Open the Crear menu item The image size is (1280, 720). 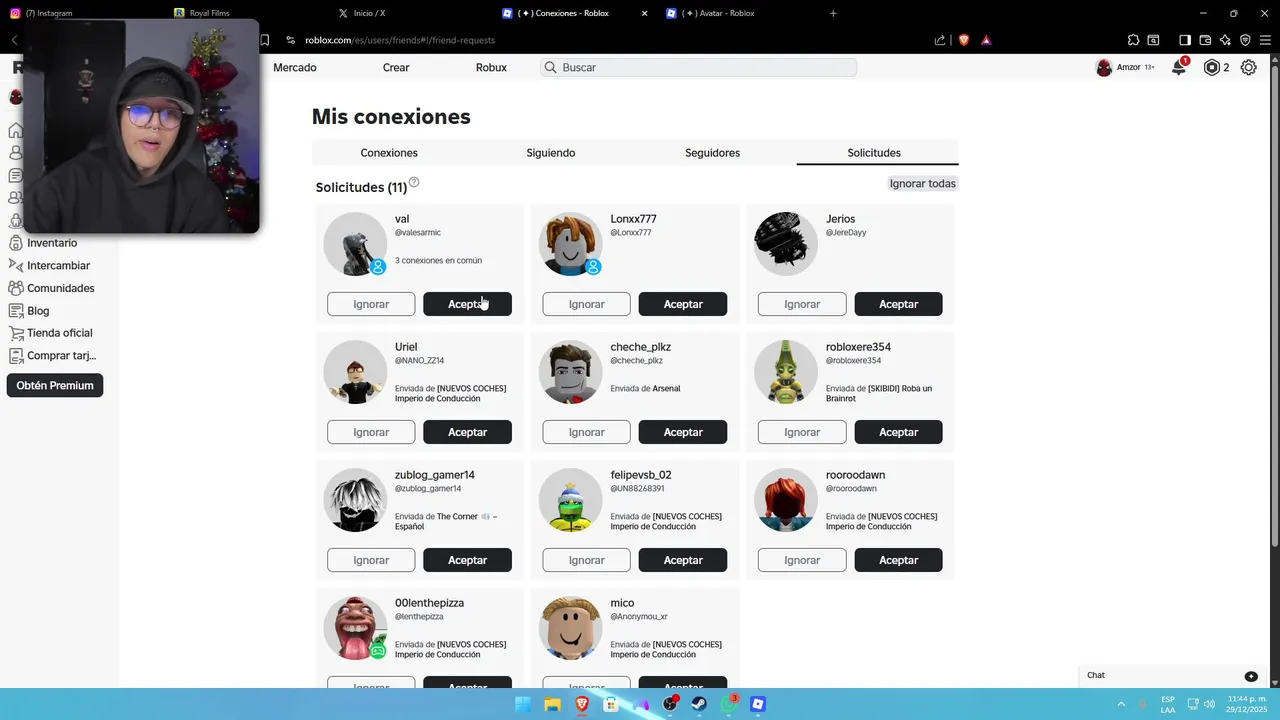coord(396,67)
